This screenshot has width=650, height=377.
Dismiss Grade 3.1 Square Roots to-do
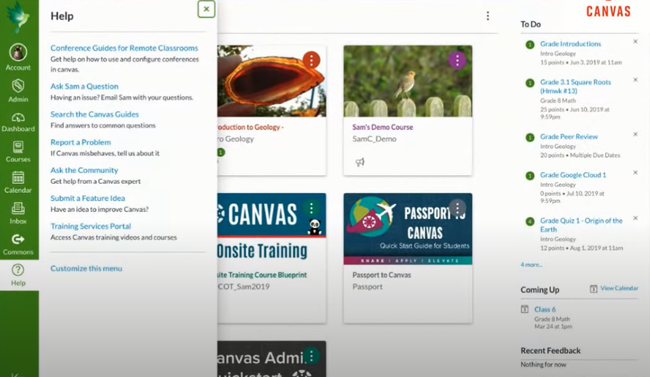point(635,80)
